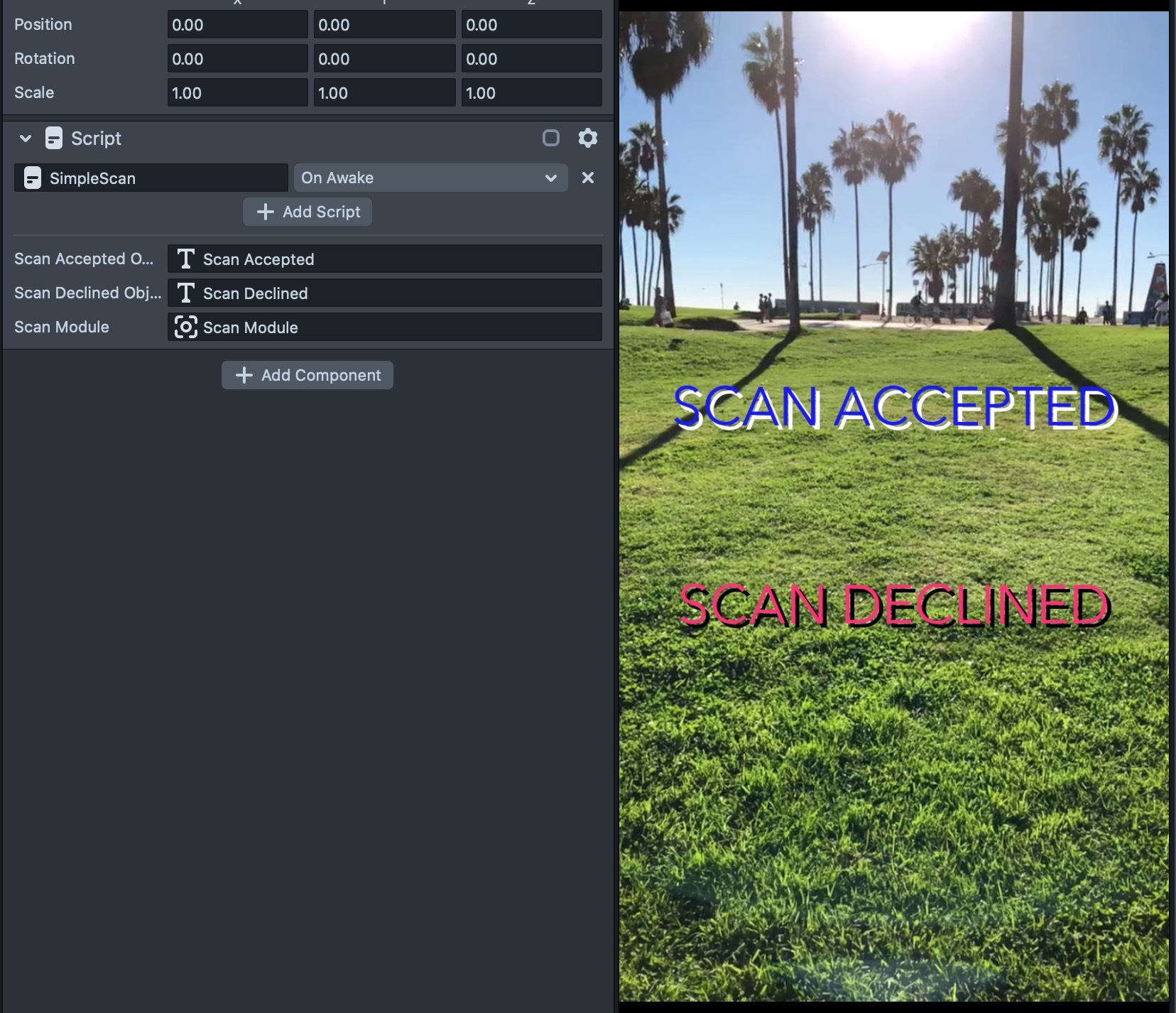
Task: Click the Scale Z value field
Action: point(531,93)
